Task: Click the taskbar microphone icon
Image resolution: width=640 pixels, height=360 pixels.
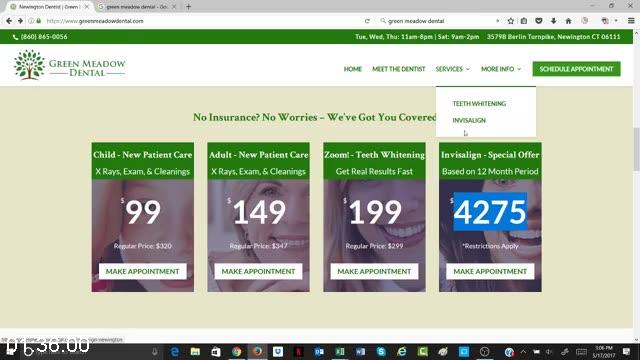Action: [x=155, y=351]
